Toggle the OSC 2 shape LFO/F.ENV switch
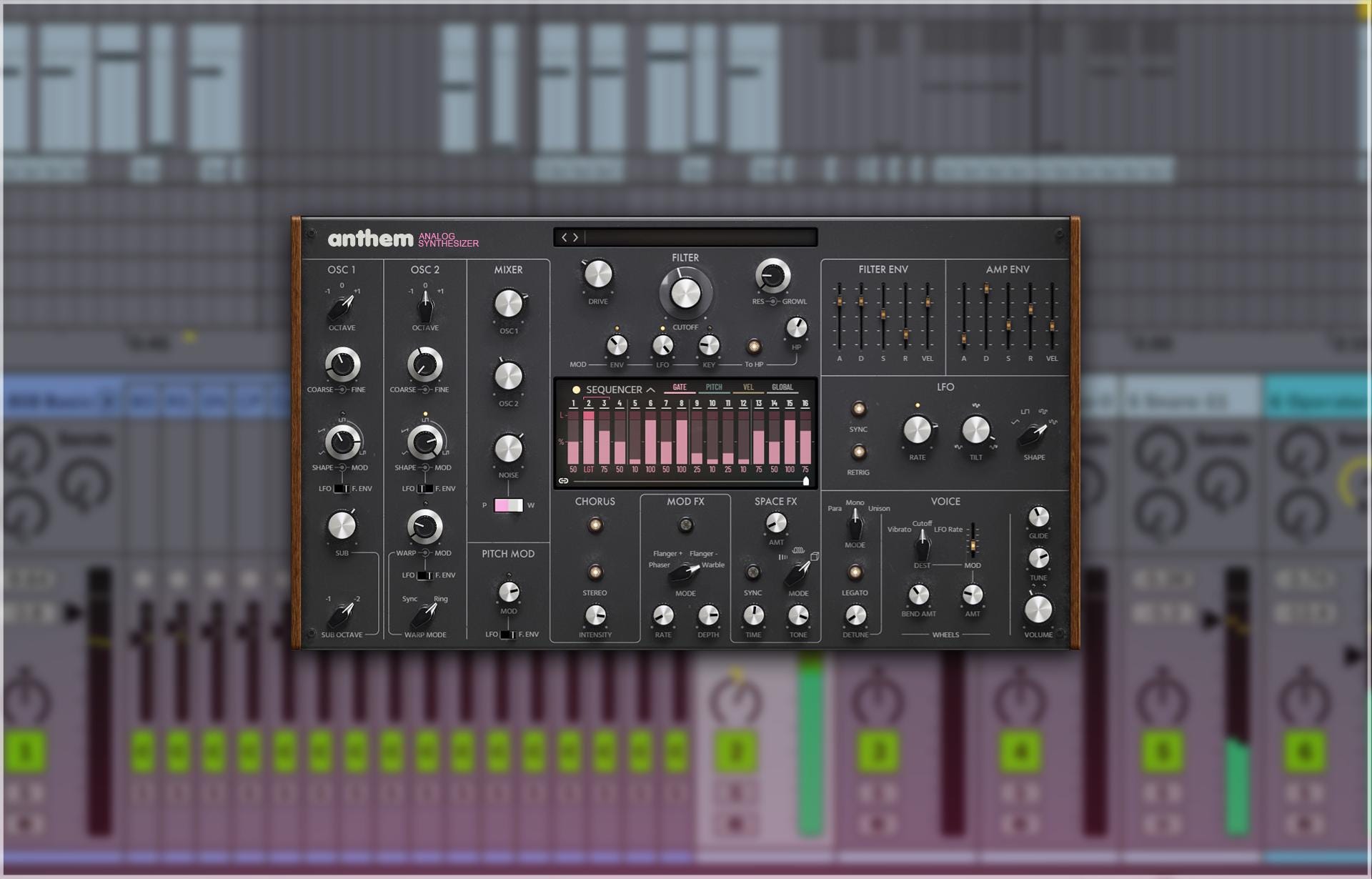Viewport: 1372px width, 879px height. point(425,489)
